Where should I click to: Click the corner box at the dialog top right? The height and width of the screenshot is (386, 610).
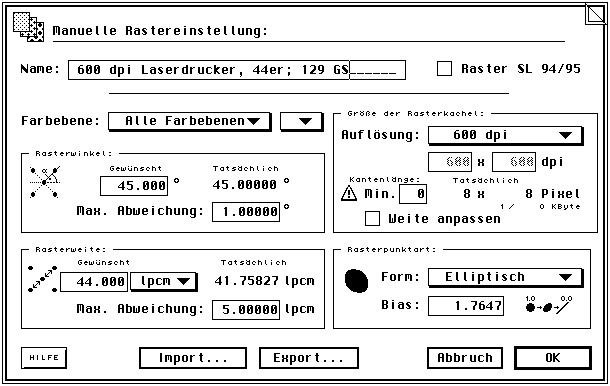[596, 15]
